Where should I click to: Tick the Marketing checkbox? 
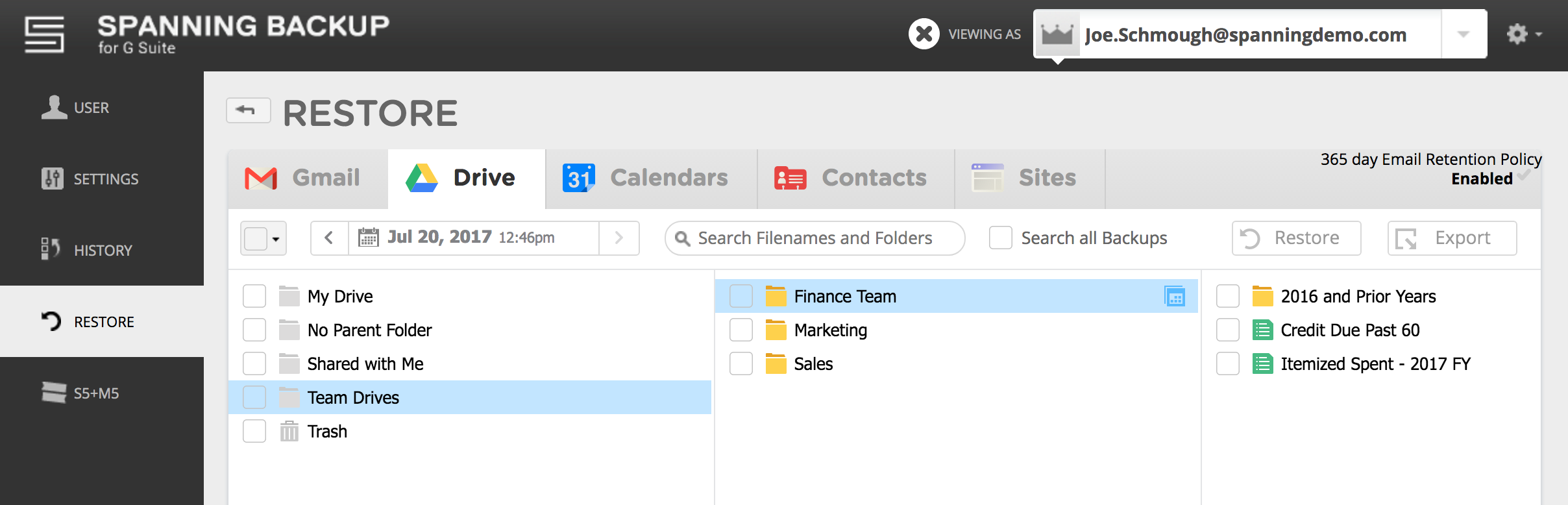(x=741, y=330)
